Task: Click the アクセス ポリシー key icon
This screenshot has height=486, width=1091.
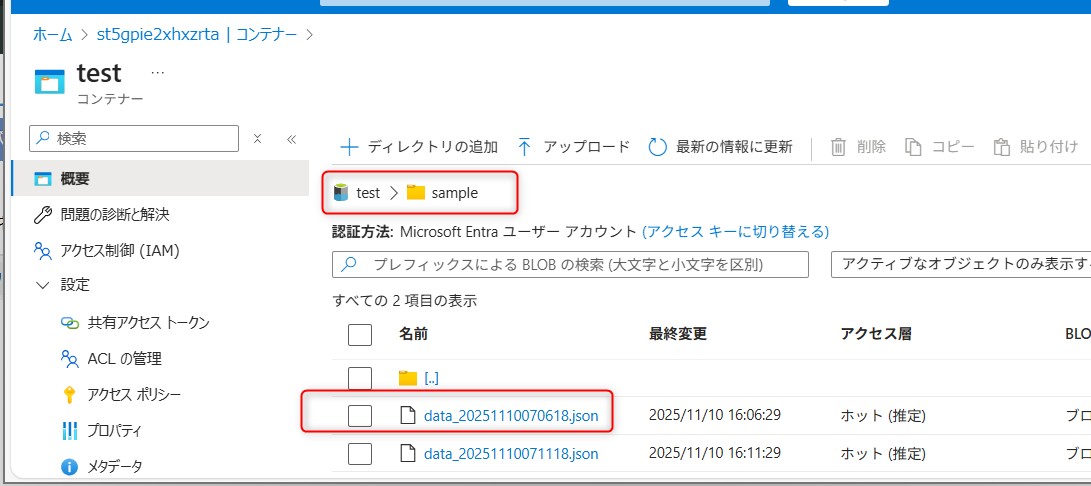Action: [x=69, y=395]
